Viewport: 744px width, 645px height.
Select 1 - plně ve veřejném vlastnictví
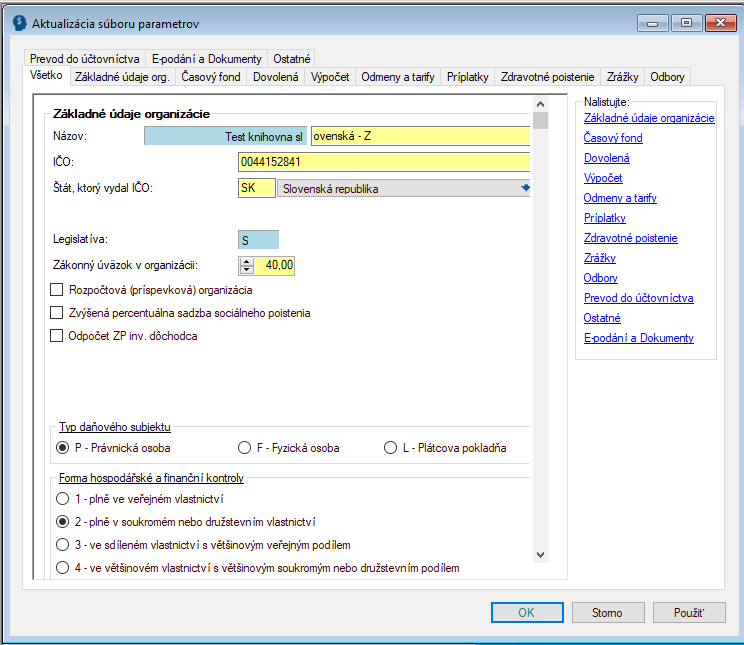tap(63, 499)
